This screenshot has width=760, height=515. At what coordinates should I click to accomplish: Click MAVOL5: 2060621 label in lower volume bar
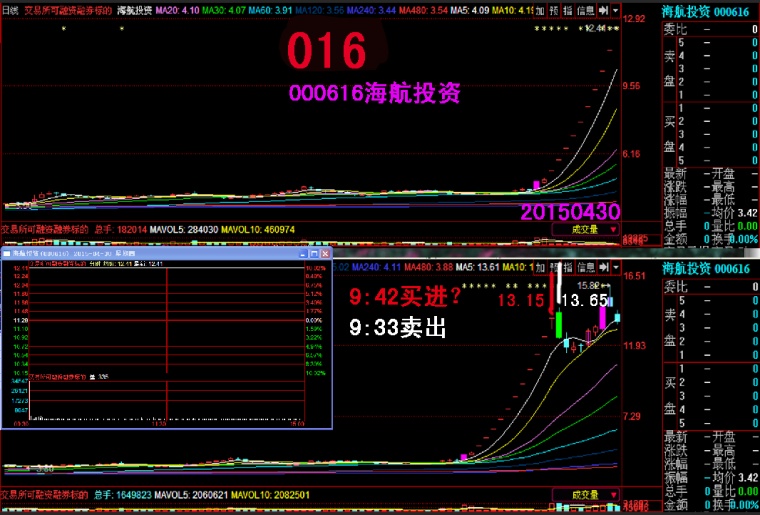191,495
